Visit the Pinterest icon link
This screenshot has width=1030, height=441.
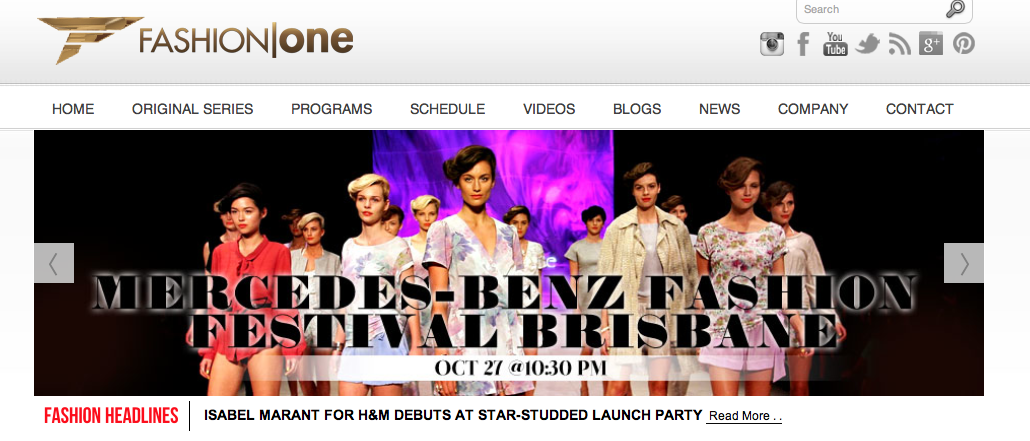(964, 44)
